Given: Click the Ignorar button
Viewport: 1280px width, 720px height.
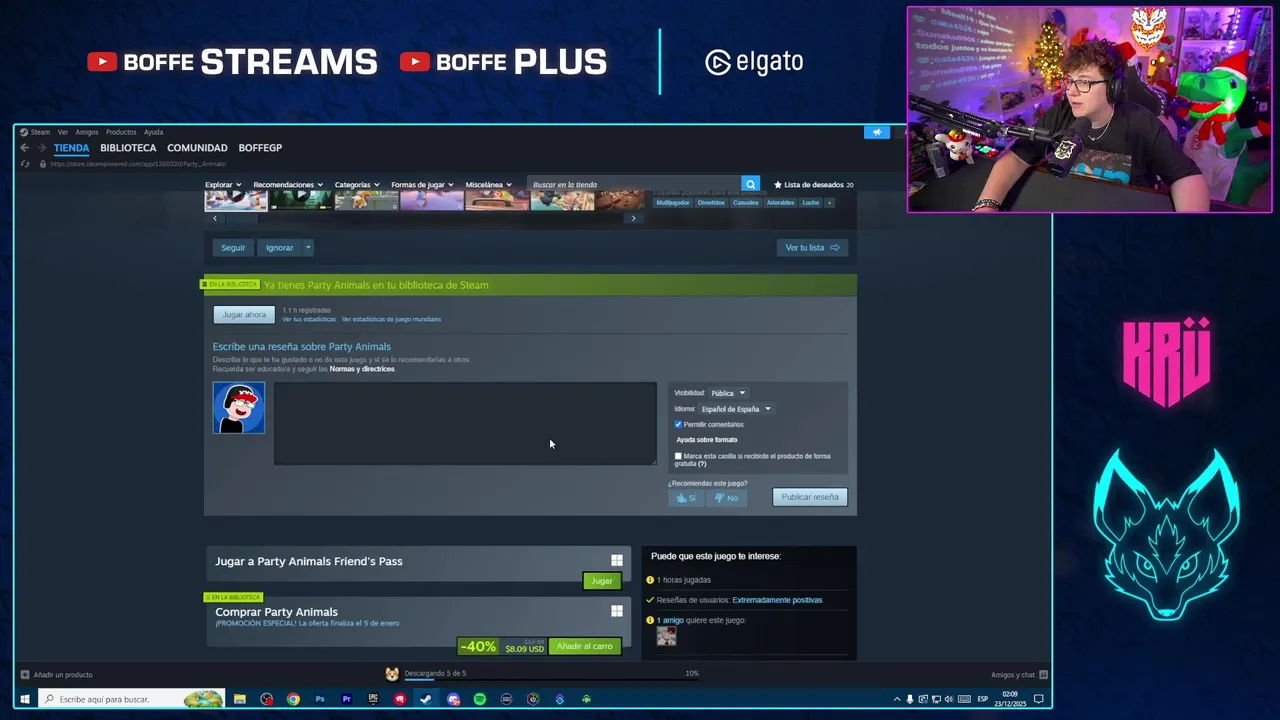Looking at the screenshot, I should (280, 248).
